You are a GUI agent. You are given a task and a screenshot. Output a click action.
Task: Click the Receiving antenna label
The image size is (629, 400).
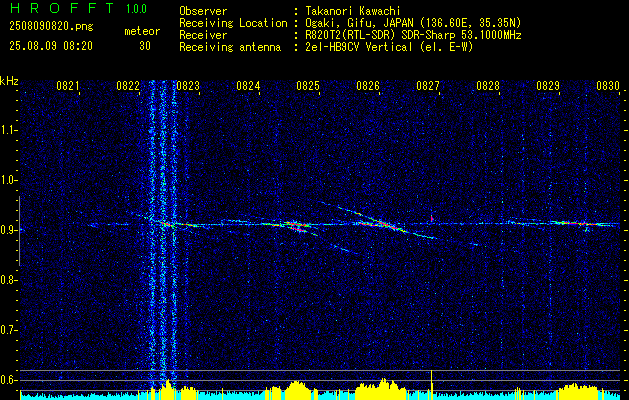(x=230, y=47)
